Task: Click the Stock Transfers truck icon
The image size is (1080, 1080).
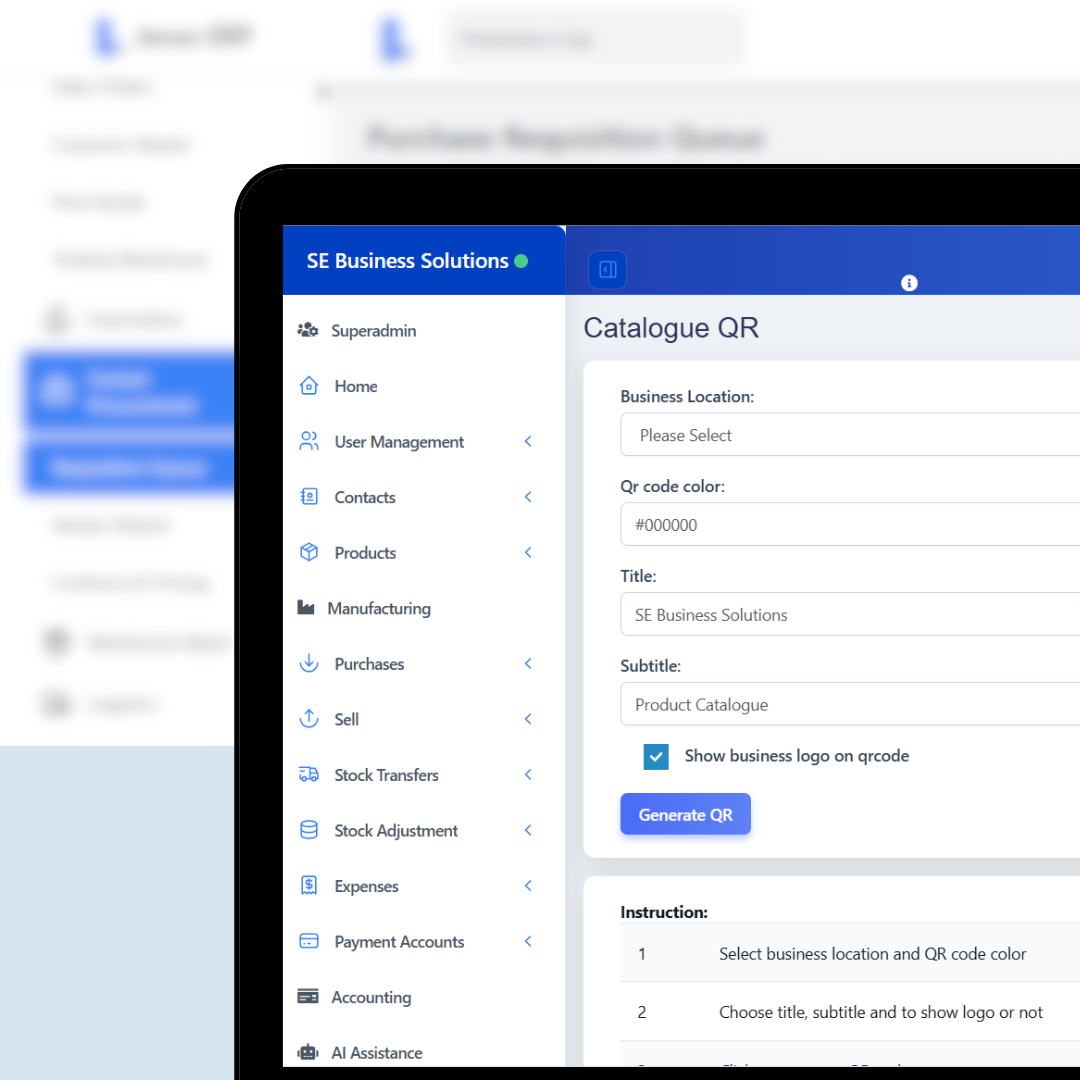Action: coord(309,775)
